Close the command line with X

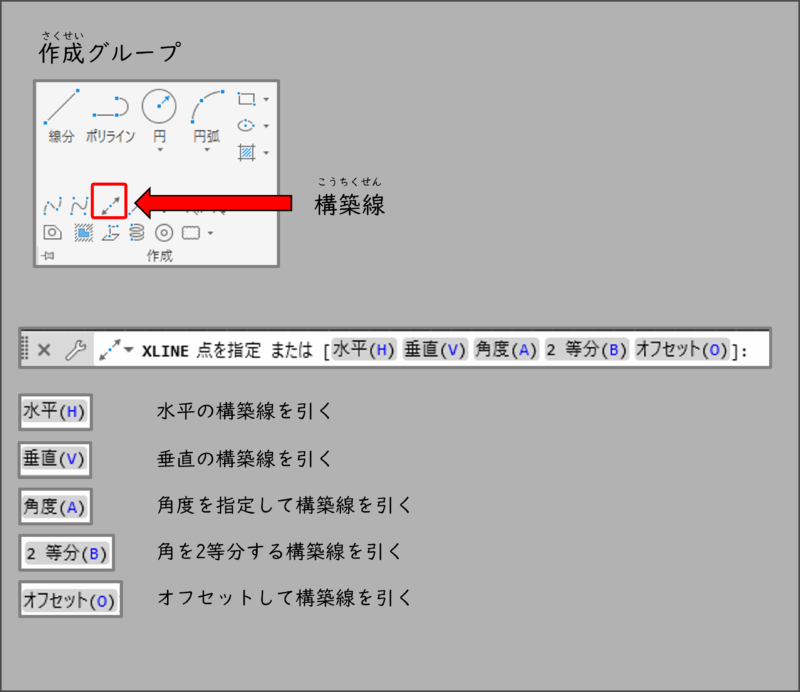(x=44, y=350)
